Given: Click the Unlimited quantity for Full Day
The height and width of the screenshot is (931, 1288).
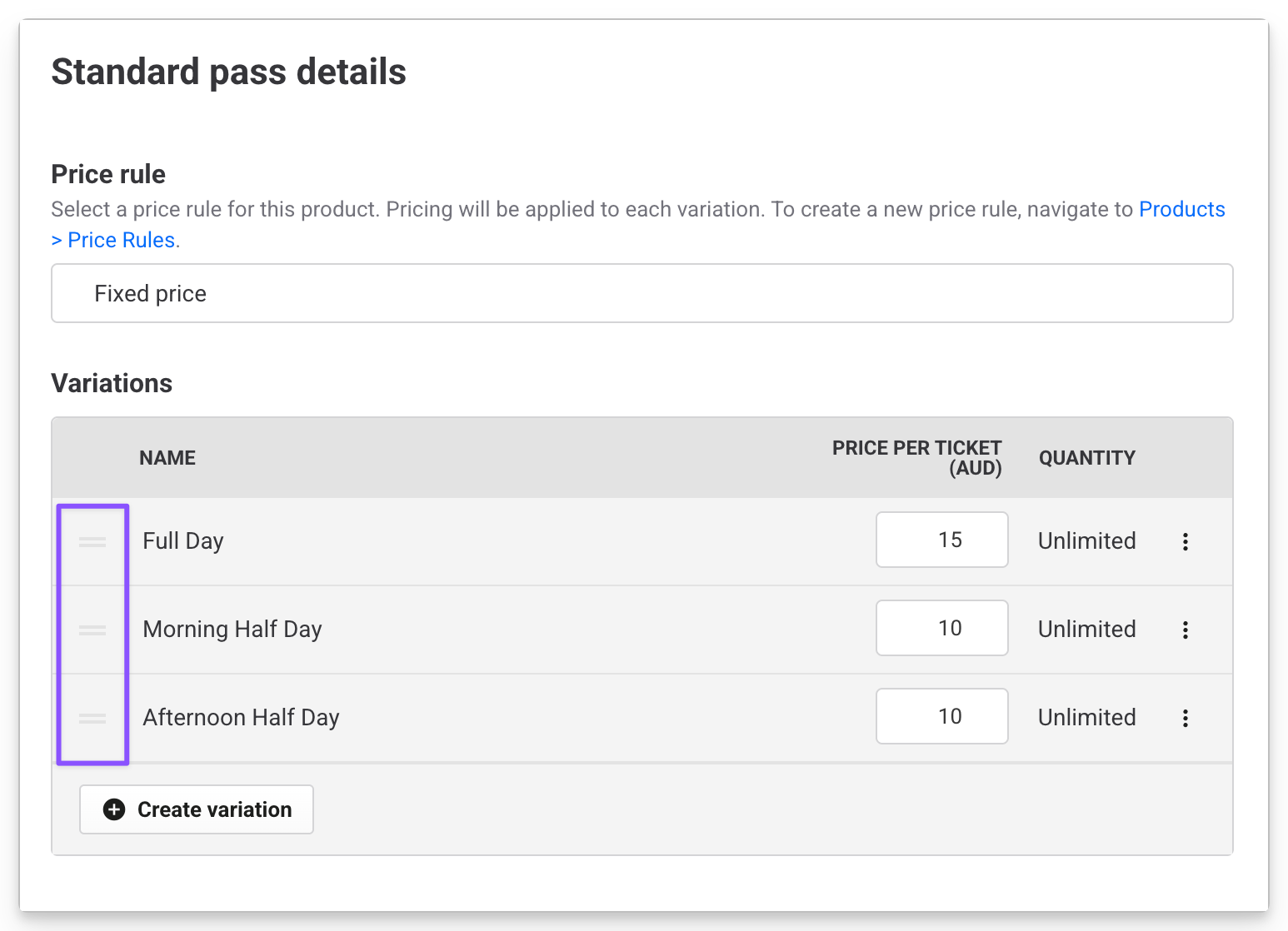Looking at the screenshot, I should point(1086,541).
